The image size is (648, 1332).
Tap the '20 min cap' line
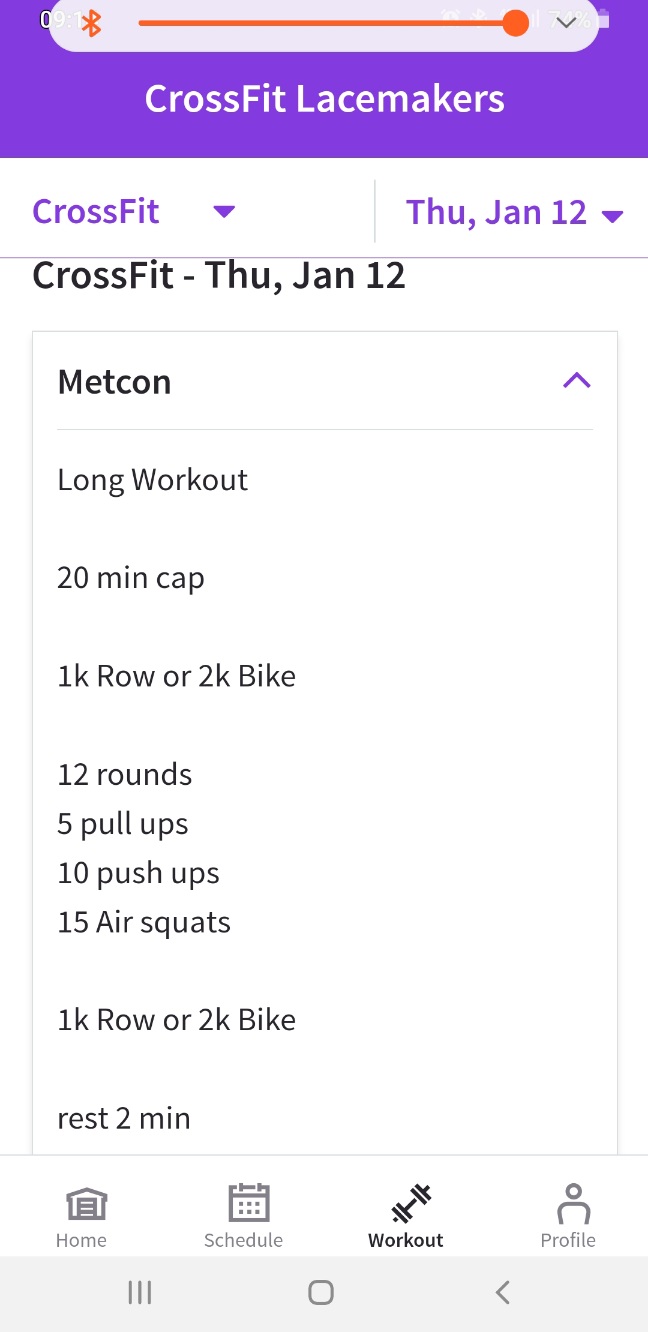click(131, 578)
